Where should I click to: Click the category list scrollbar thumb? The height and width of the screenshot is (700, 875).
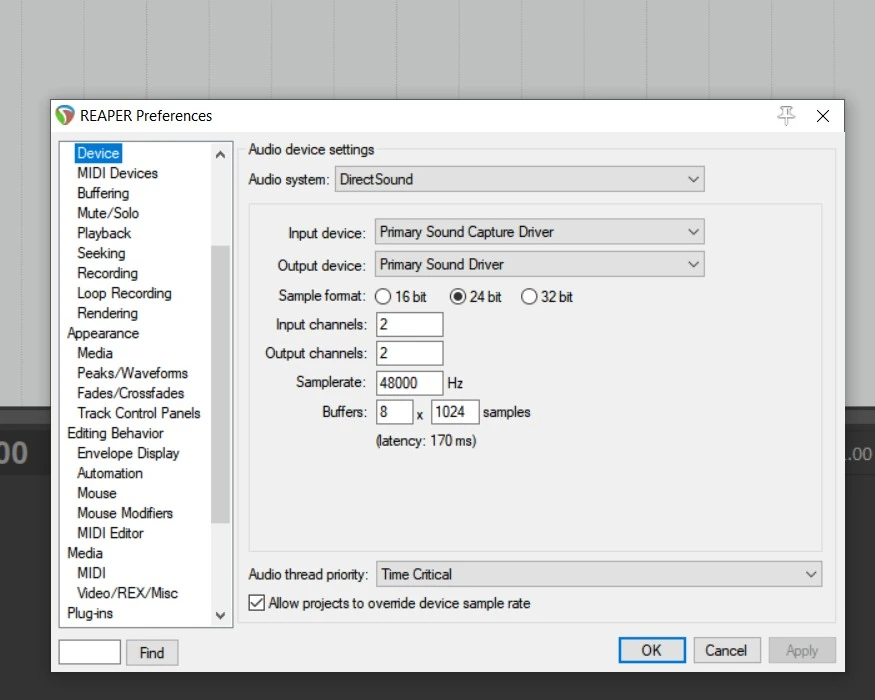(220, 384)
